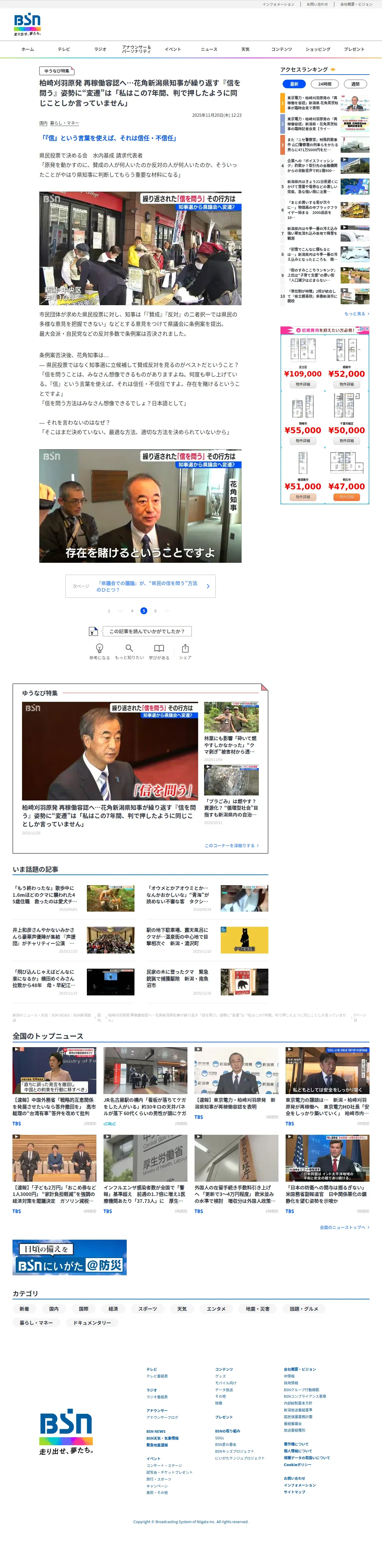Open プレゼント in the main navigation
The height and width of the screenshot is (1568, 382).
pyautogui.click(x=354, y=49)
